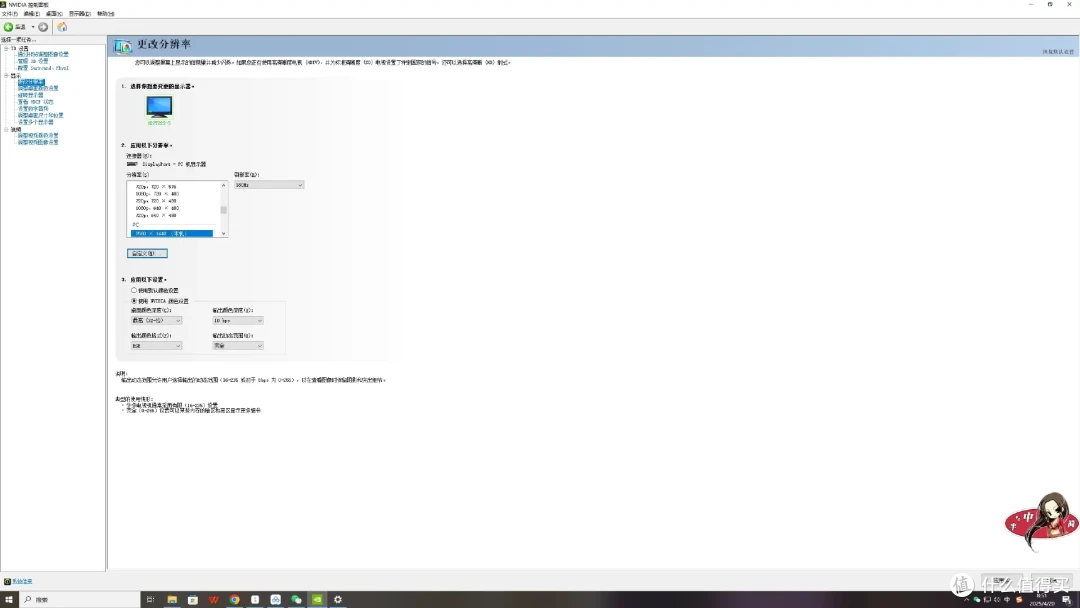Open File Explorer from the taskbar

coord(172,599)
